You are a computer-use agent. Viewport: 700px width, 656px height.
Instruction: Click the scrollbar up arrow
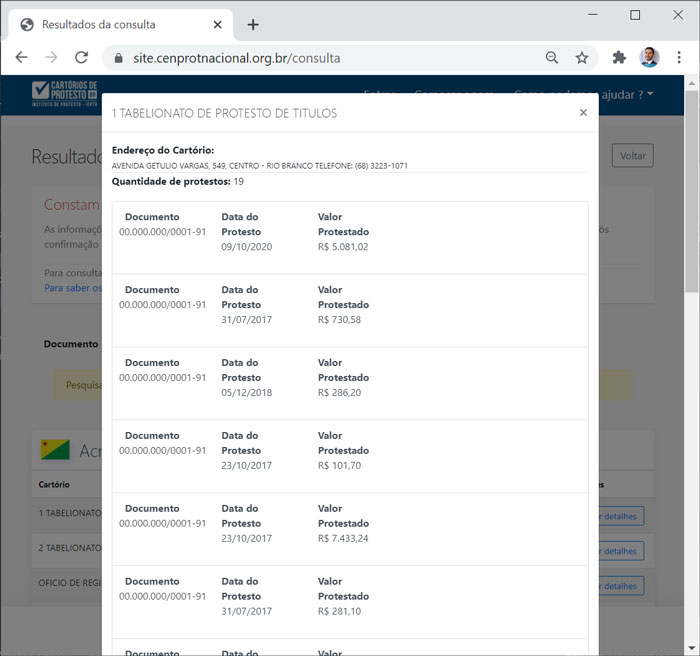point(692,83)
